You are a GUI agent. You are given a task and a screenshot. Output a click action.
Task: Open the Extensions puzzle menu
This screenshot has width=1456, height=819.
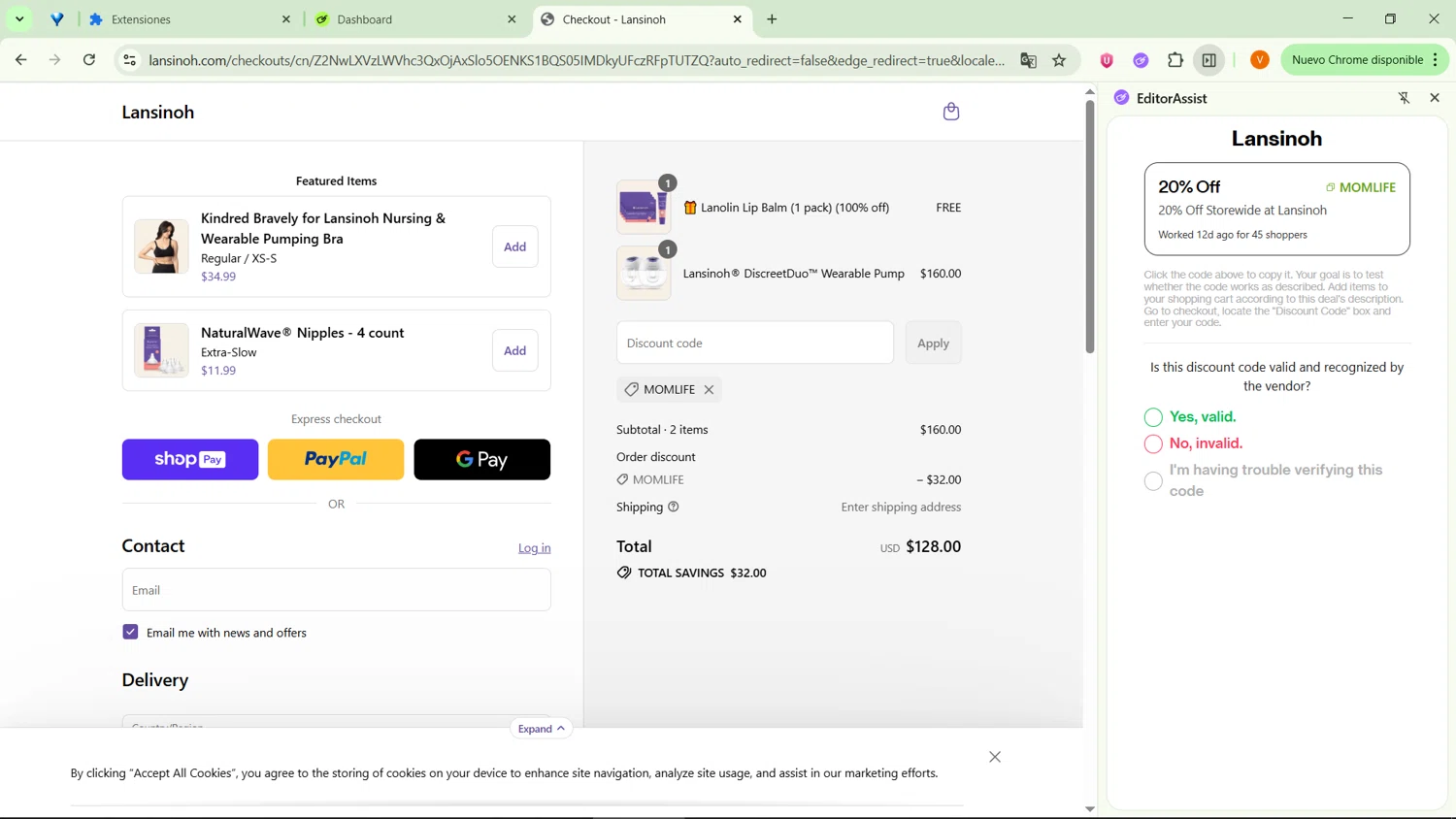tap(1175, 60)
